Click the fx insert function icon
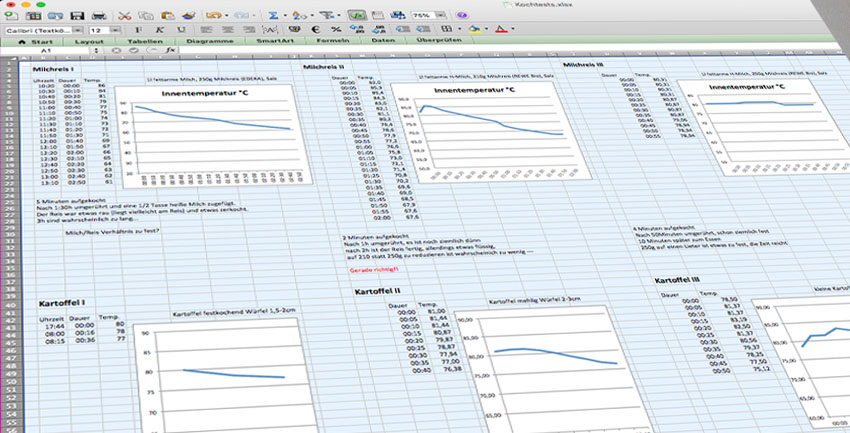Viewport: 850px width, 433px height. (171, 49)
